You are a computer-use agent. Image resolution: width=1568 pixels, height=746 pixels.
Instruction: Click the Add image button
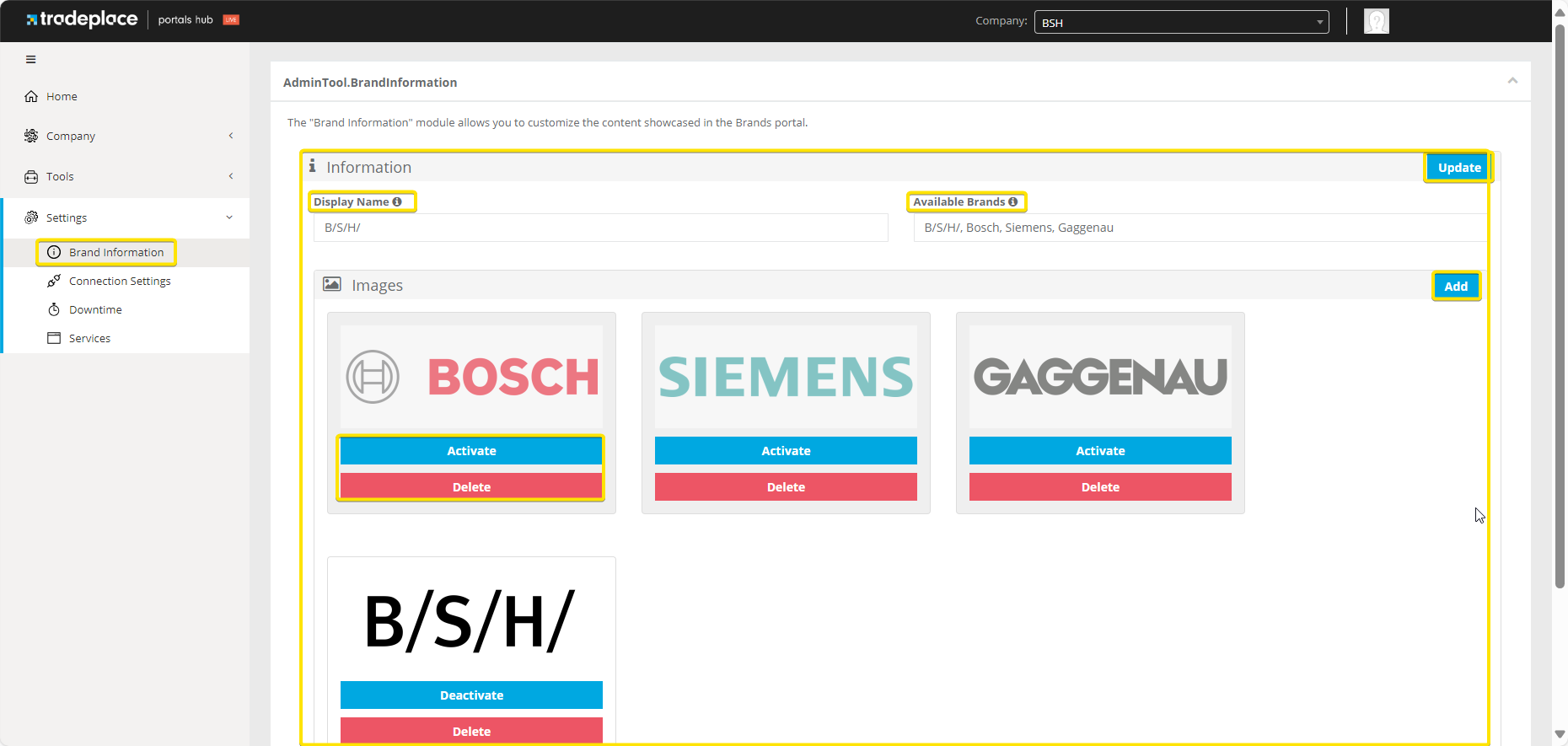[x=1456, y=287]
